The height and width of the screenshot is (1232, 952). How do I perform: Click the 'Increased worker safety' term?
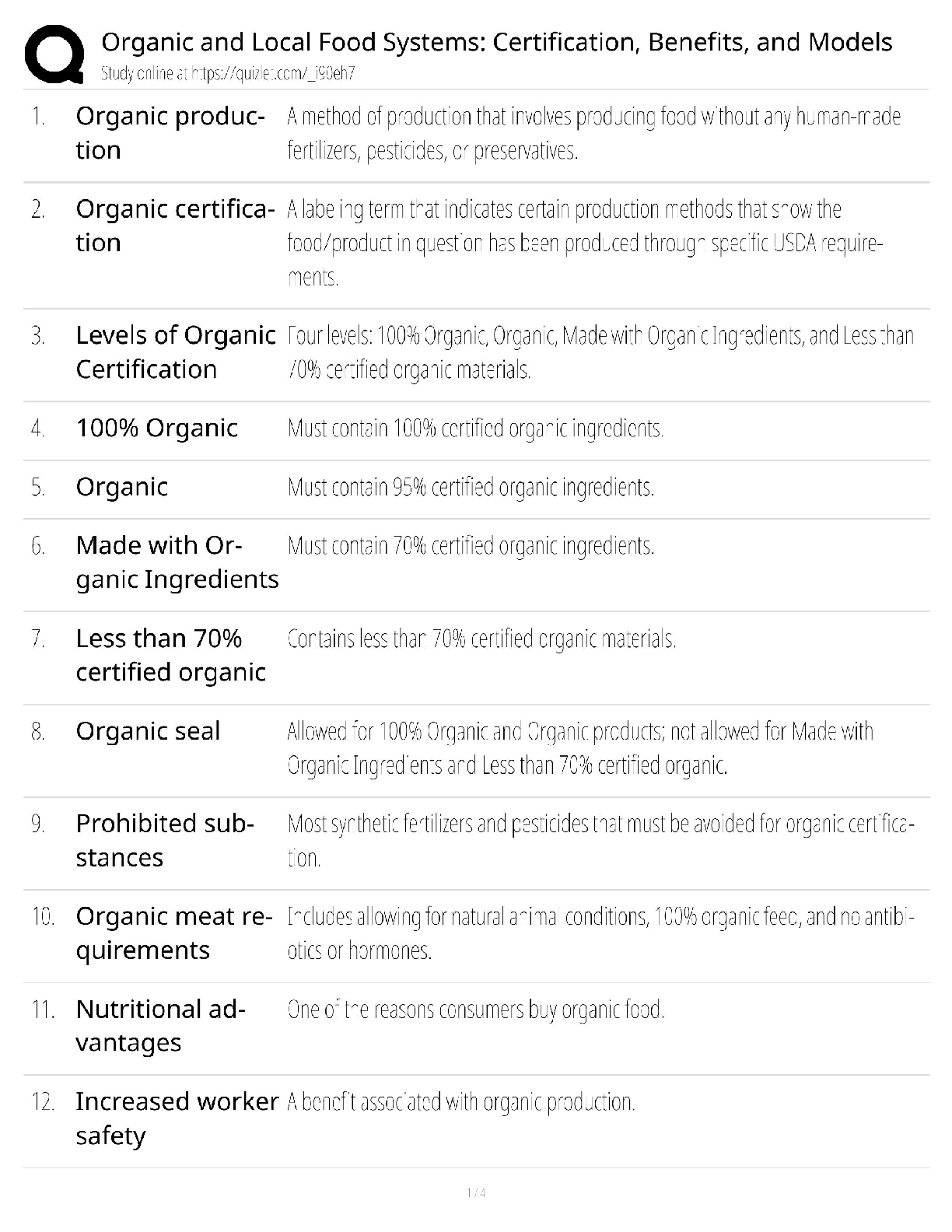(177, 1118)
